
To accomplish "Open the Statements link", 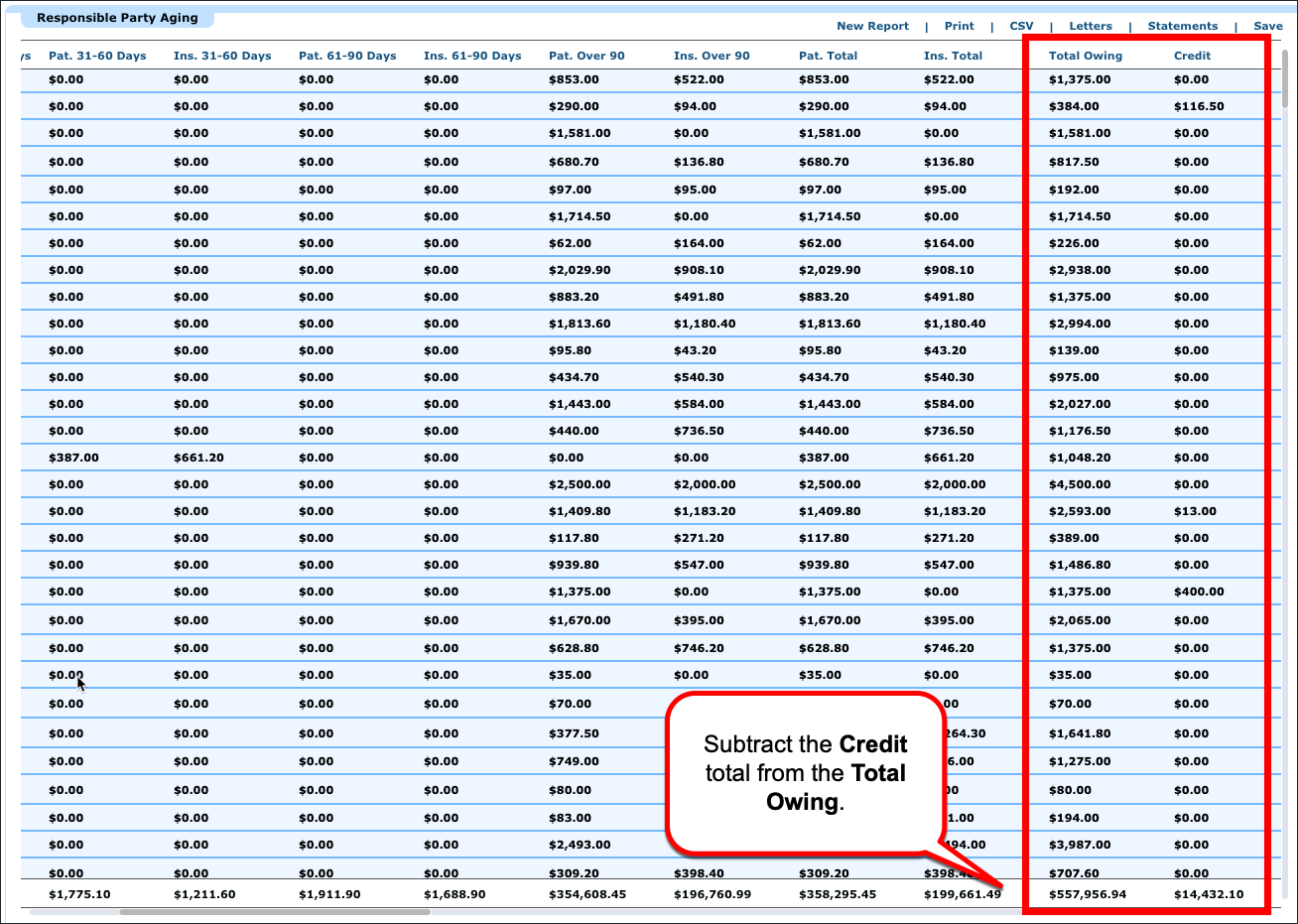I will pyautogui.click(x=1182, y=27).
